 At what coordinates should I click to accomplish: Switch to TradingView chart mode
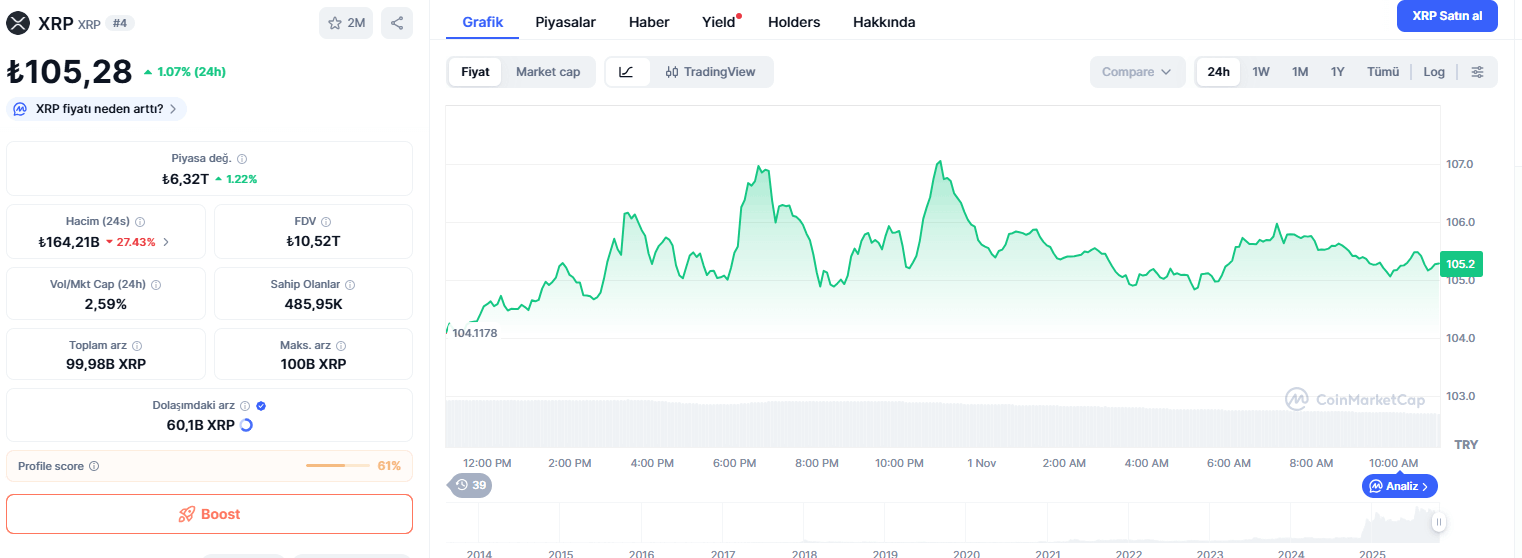tap(710, 72)
